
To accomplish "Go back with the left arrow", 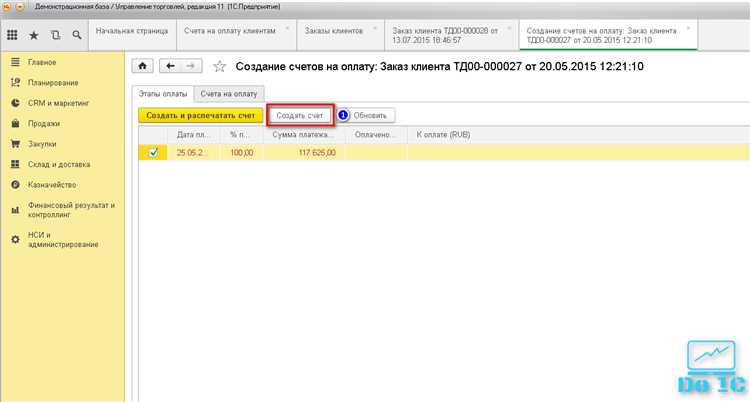I will click(x=170, y=66).
